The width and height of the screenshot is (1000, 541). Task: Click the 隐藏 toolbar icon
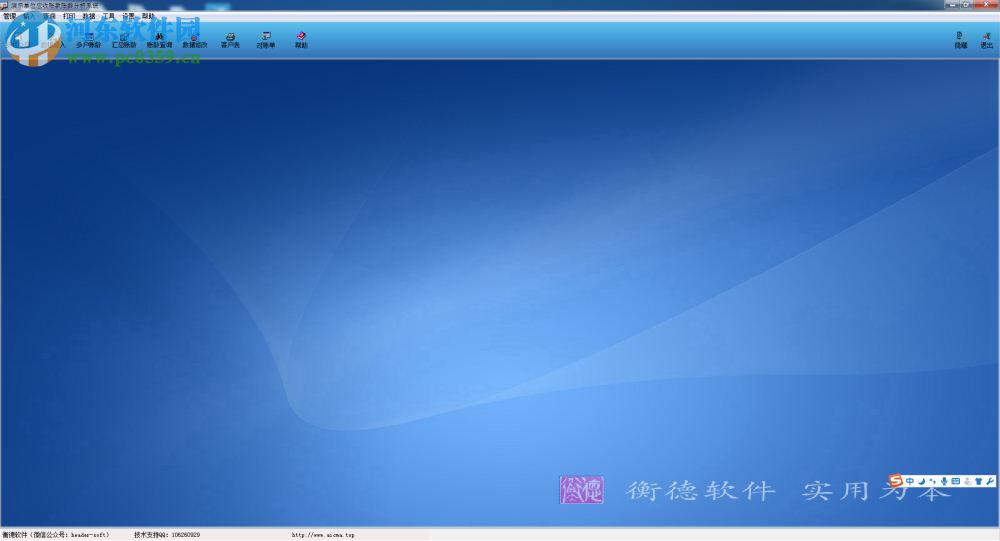click(960, 41)
